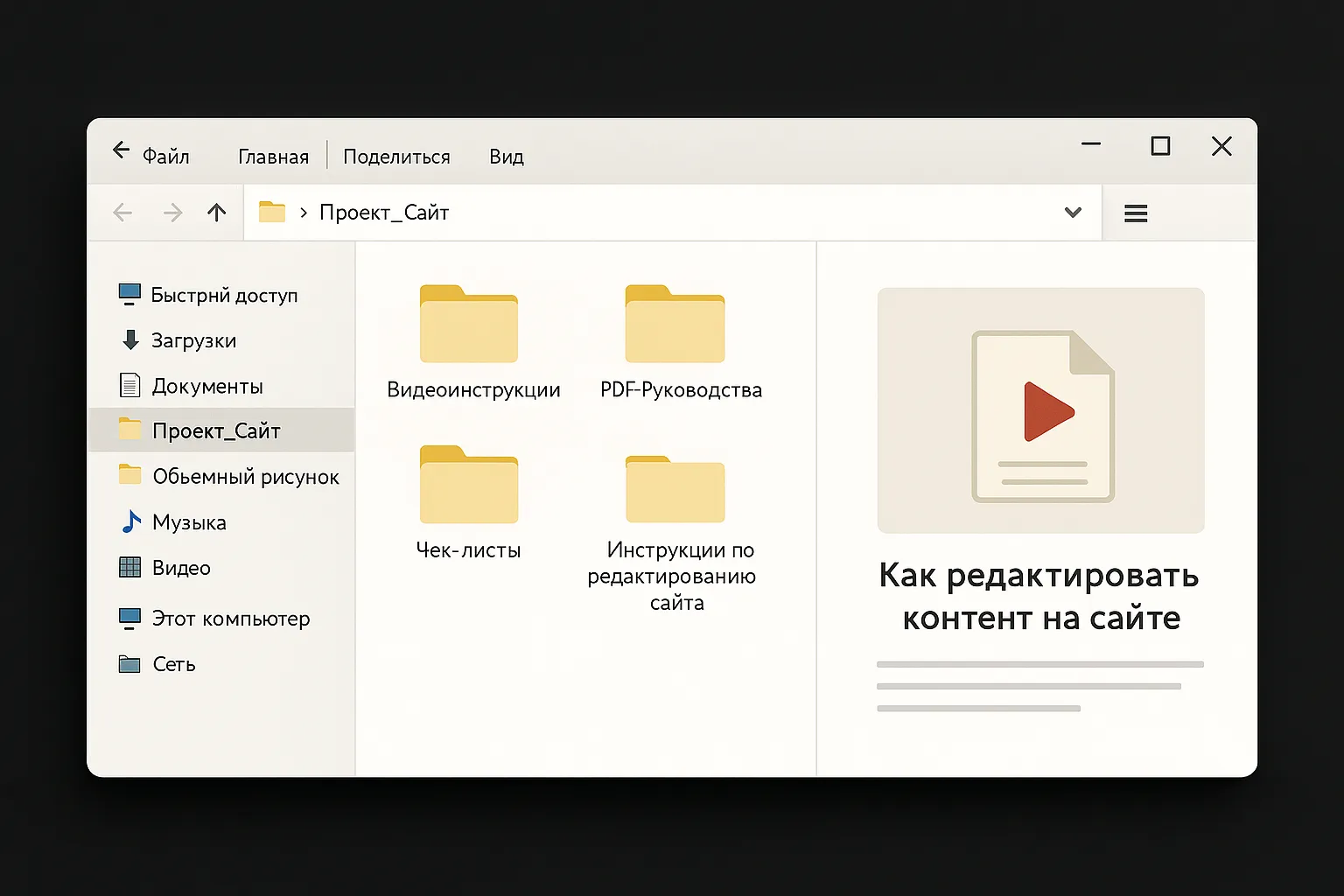The width and height of the screenshot is (1344, 896).
Task: Click the Этот компьютер monitor icon
Action: click(x=129, y=619)
